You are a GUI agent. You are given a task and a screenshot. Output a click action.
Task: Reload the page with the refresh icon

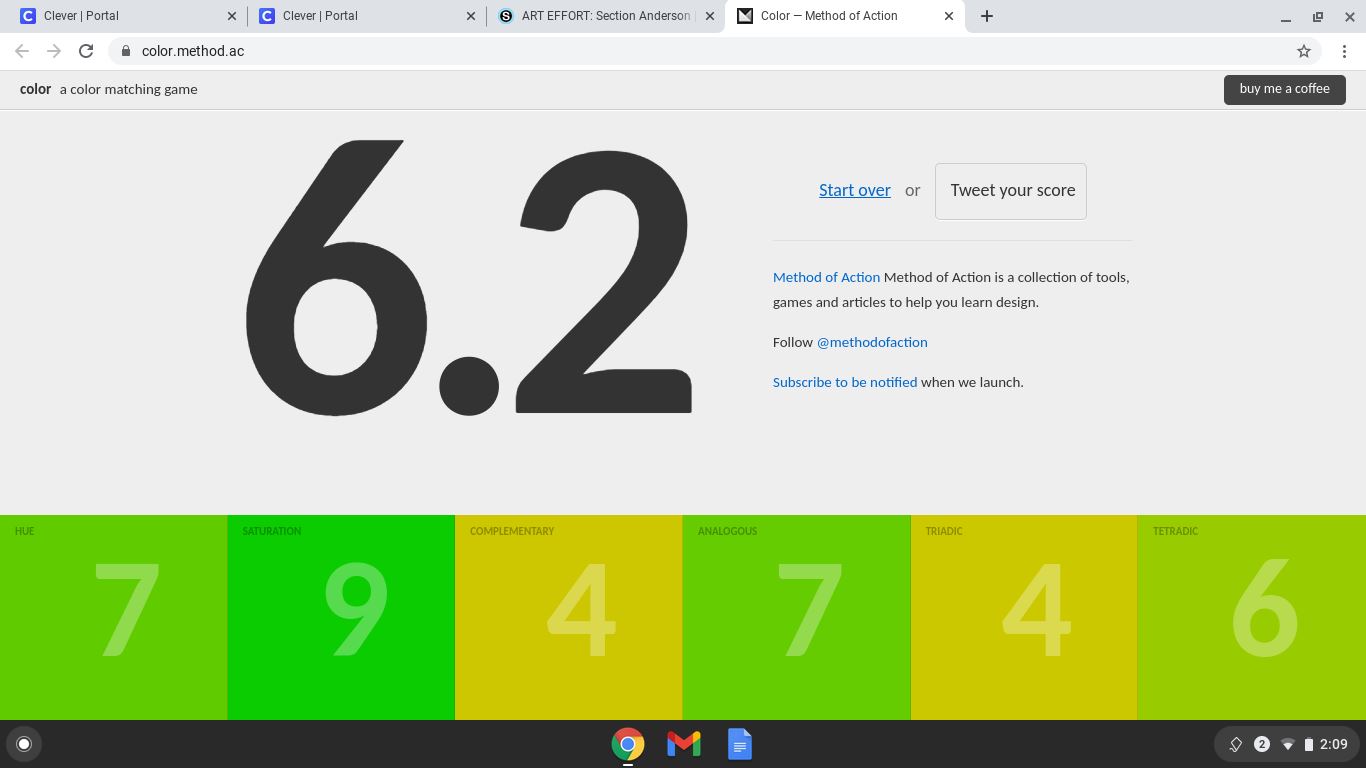coord(86,51)
